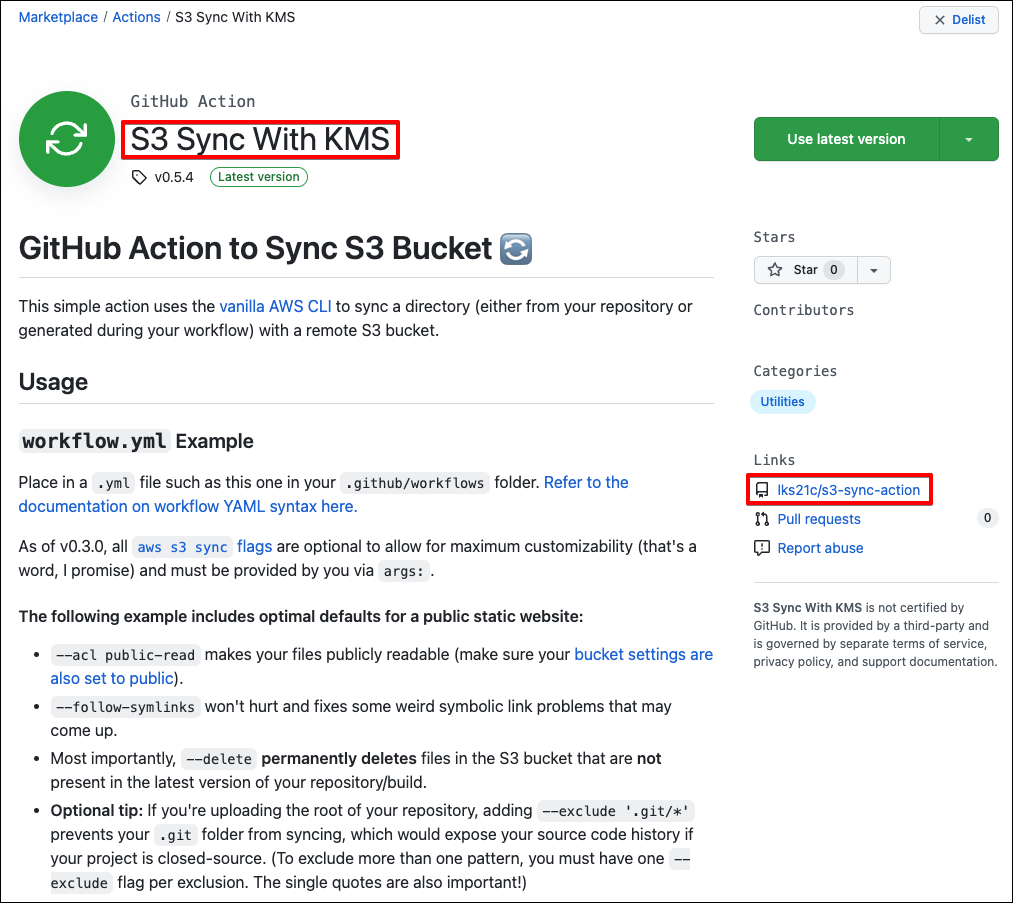Click the S3 Sync With KMS breadcrumb text
This screenshot has width=1013, height=903.
(235, 17)
